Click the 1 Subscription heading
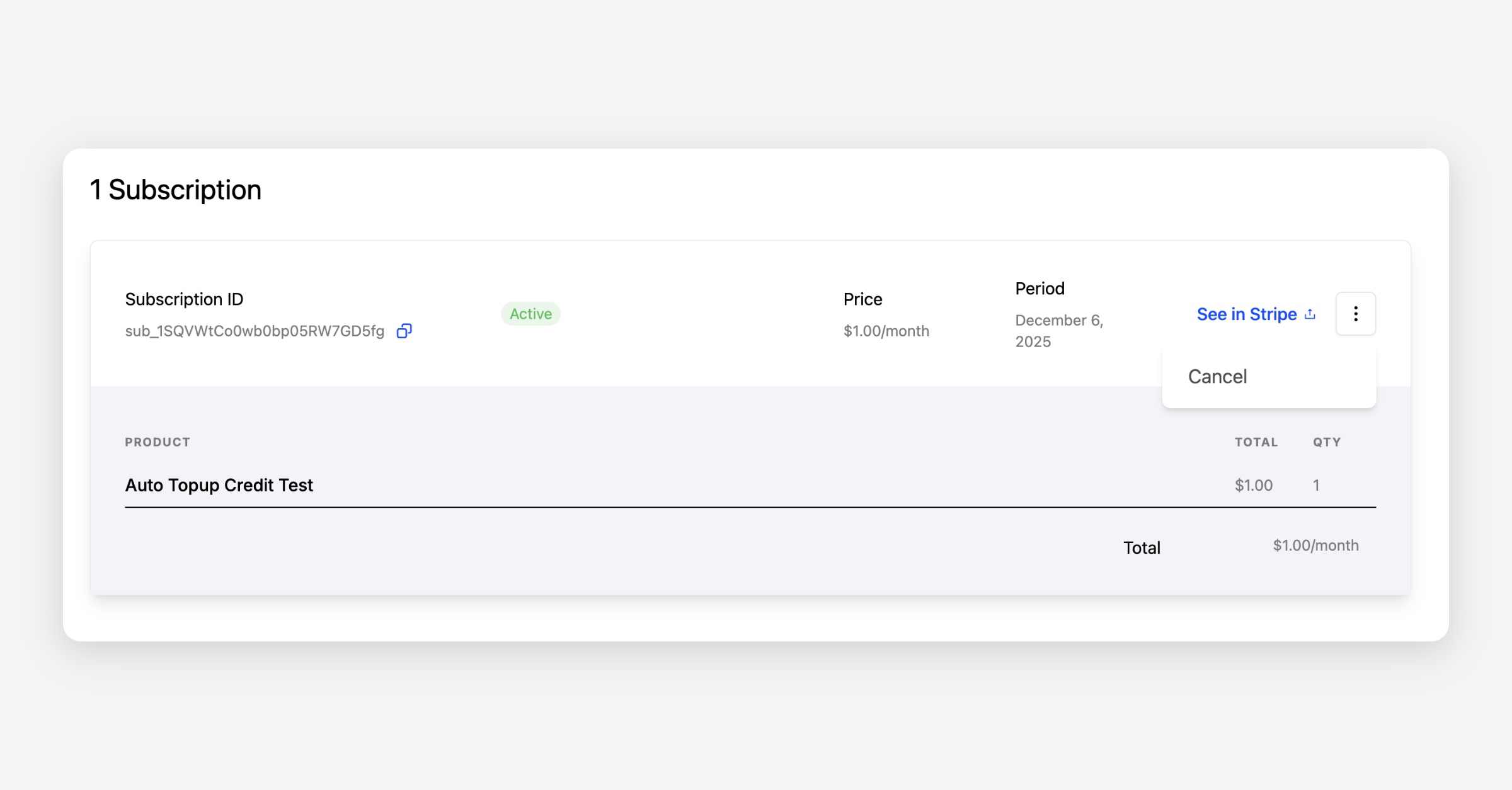 (x=175, y=190)
